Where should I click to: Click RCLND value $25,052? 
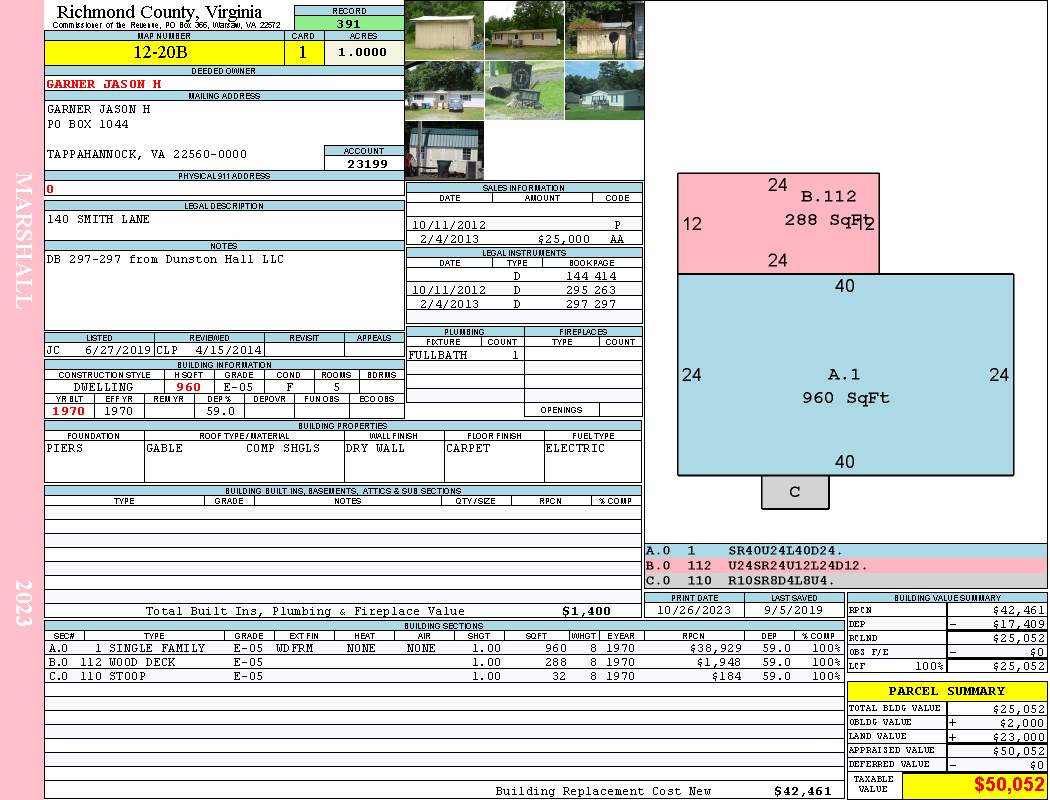1018,638
